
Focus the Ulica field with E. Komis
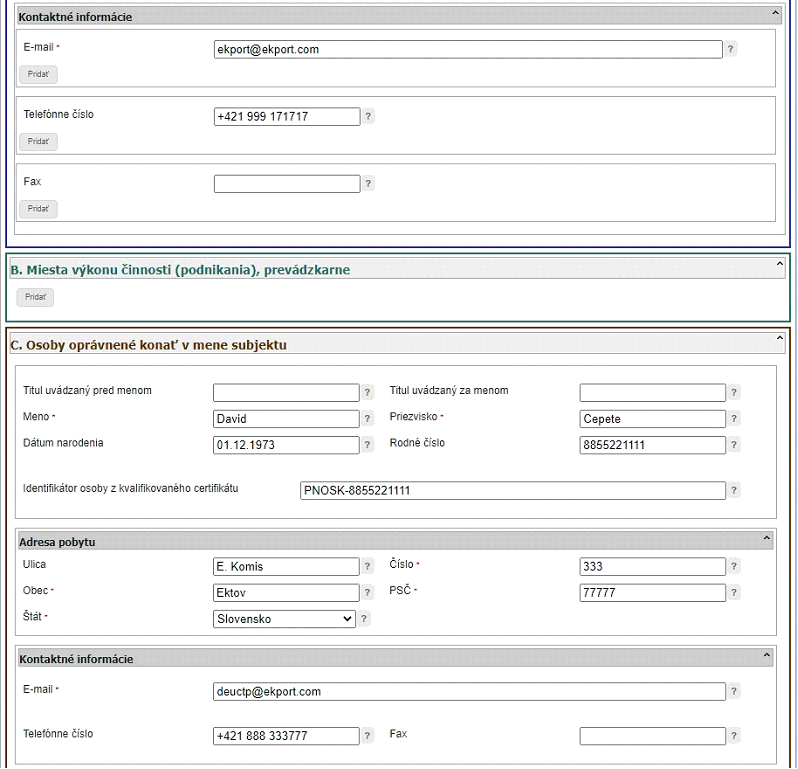286,566
